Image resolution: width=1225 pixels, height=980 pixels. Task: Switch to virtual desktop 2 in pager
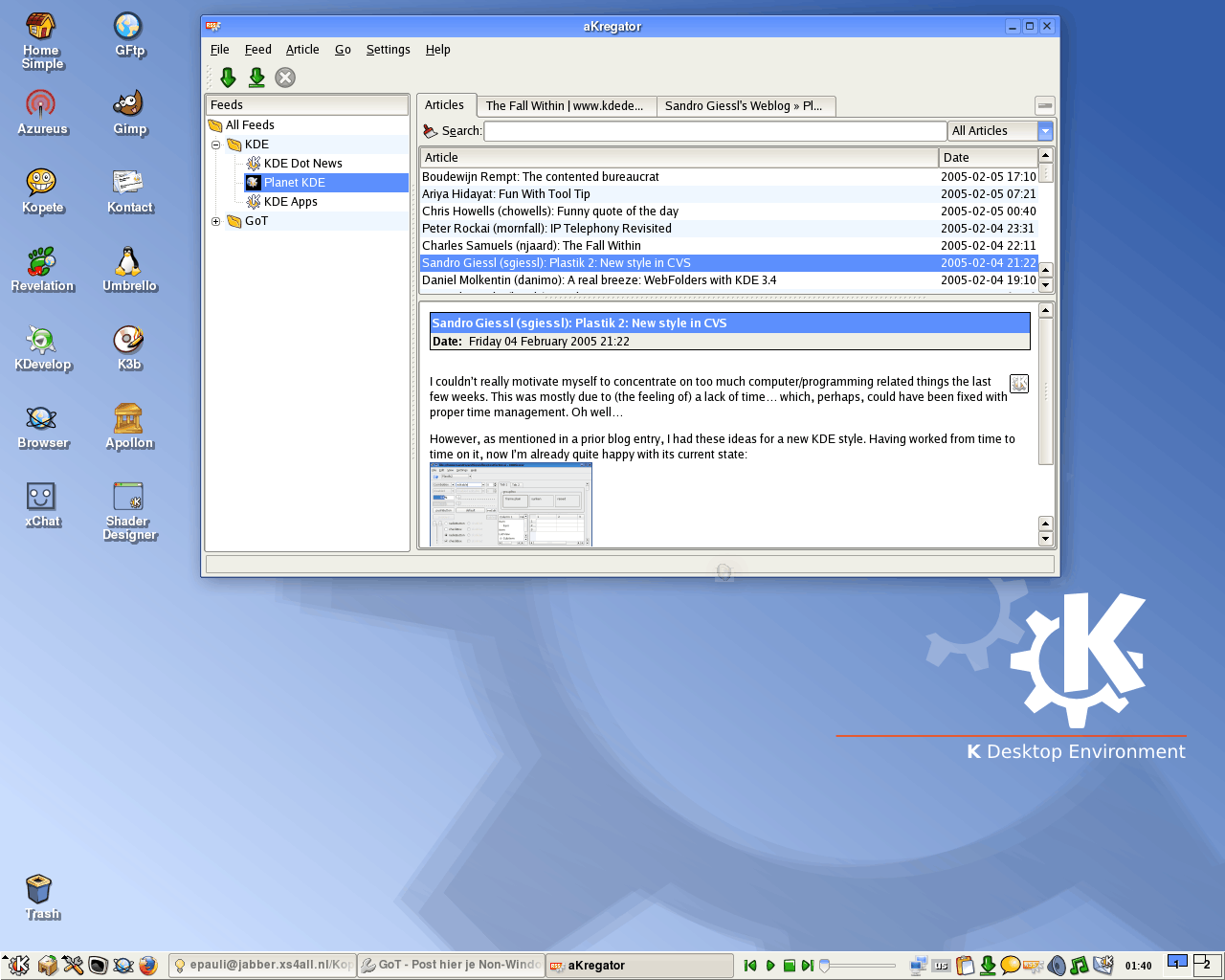coord(1207,965)
